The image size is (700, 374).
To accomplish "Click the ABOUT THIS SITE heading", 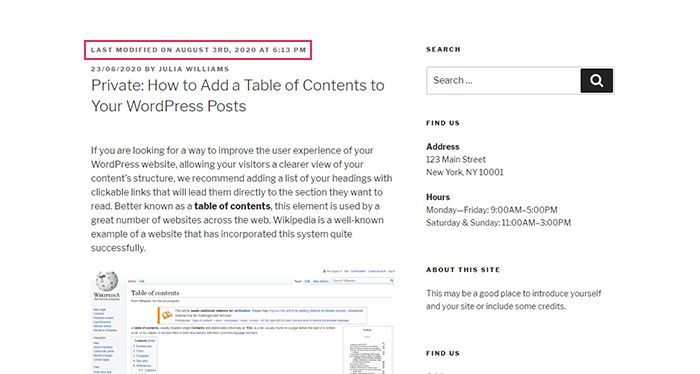I will [463, 270].
